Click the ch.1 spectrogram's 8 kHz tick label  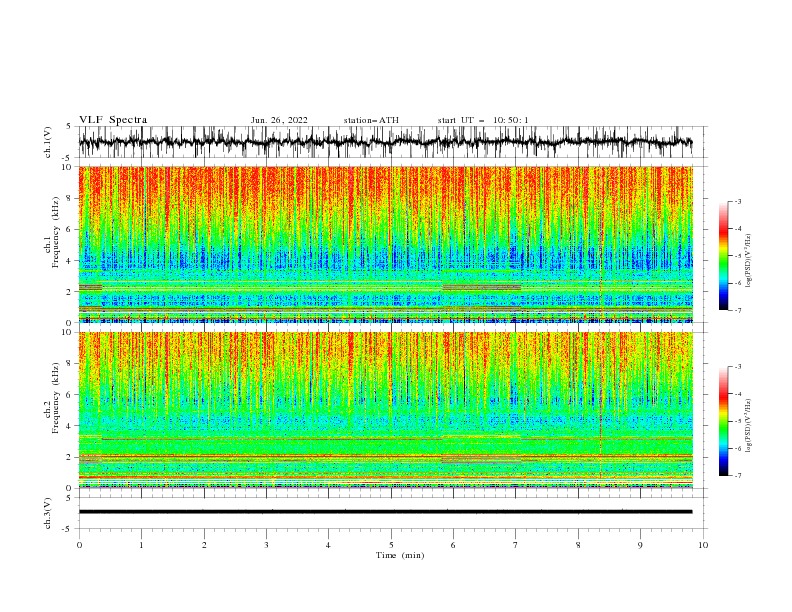pos(69,198)
